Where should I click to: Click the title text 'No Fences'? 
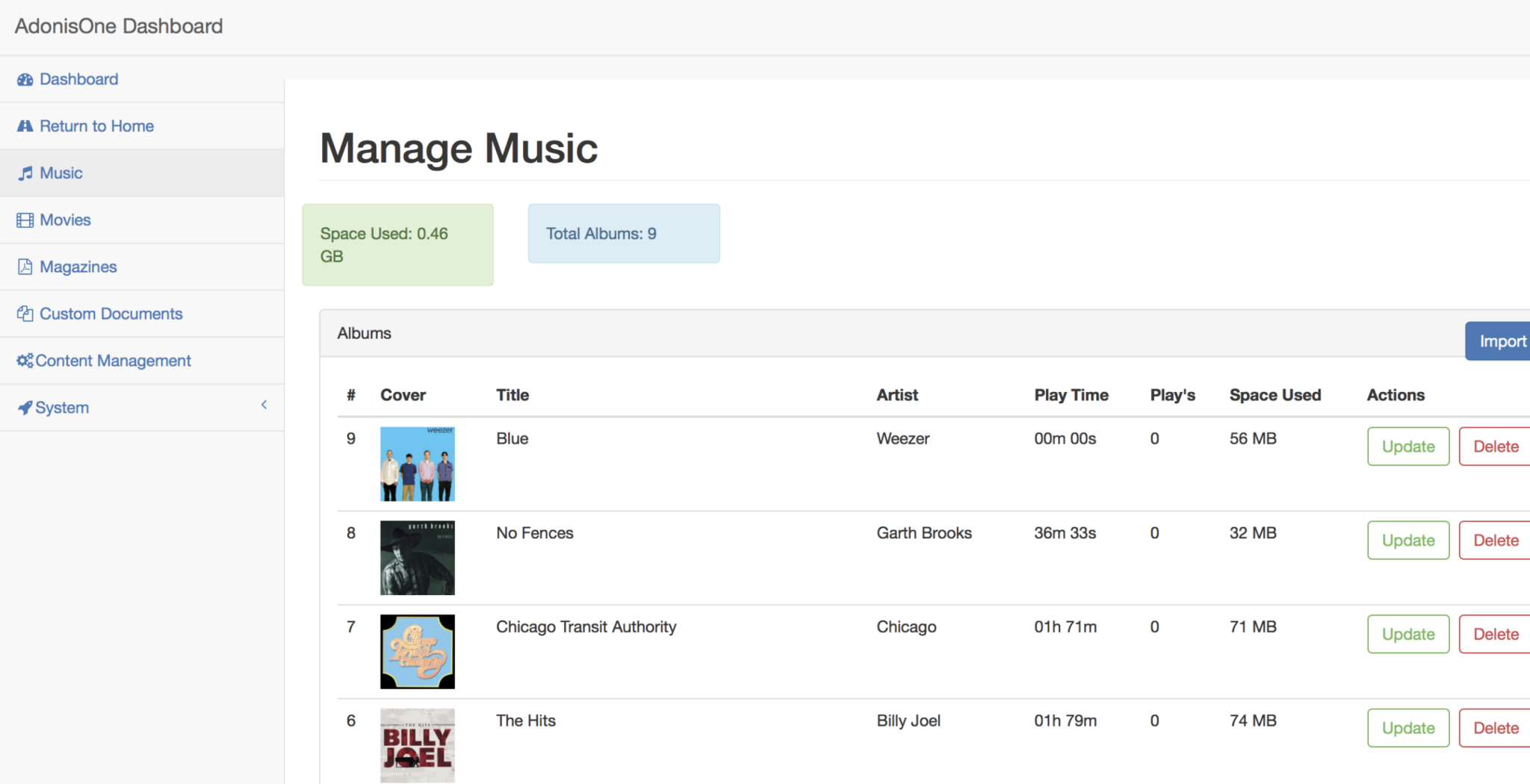pyautogui.click(x=535, y=533)
